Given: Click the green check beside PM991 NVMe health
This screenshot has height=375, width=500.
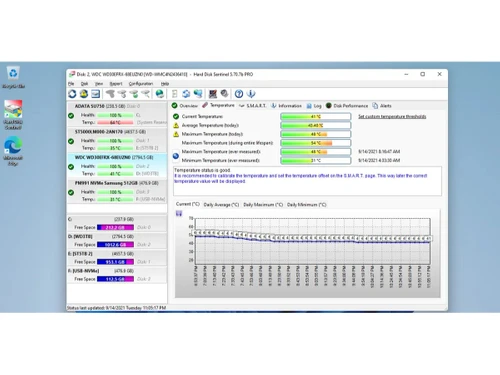Looking at the screenshot, I should coord(71,192).
